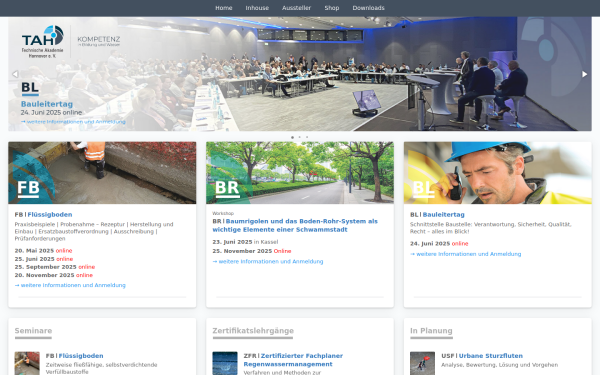Click the BL badge on construction worker image

coord(424,189)
